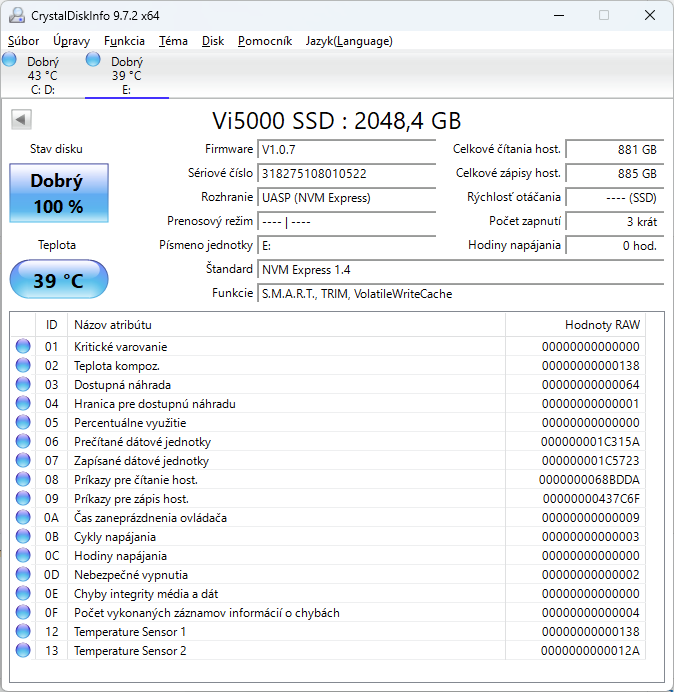Click the Rýchlosť otáčania value ---- (SSD)

[614, 197]
